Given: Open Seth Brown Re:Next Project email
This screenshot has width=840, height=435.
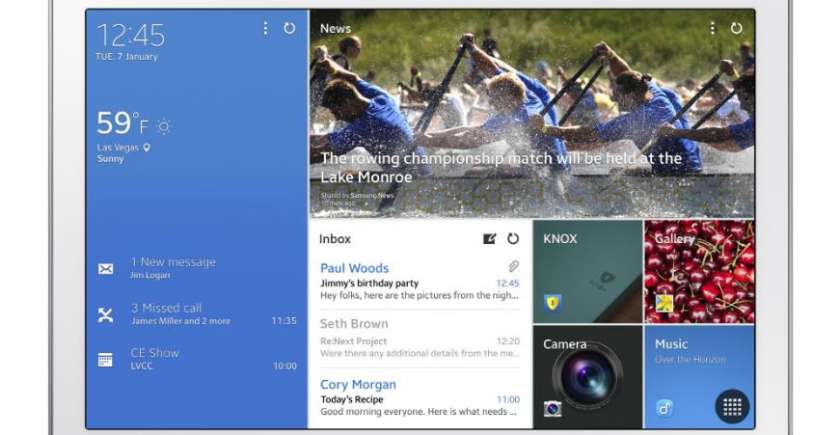Looking at the screenshot, I should (419, 339).
